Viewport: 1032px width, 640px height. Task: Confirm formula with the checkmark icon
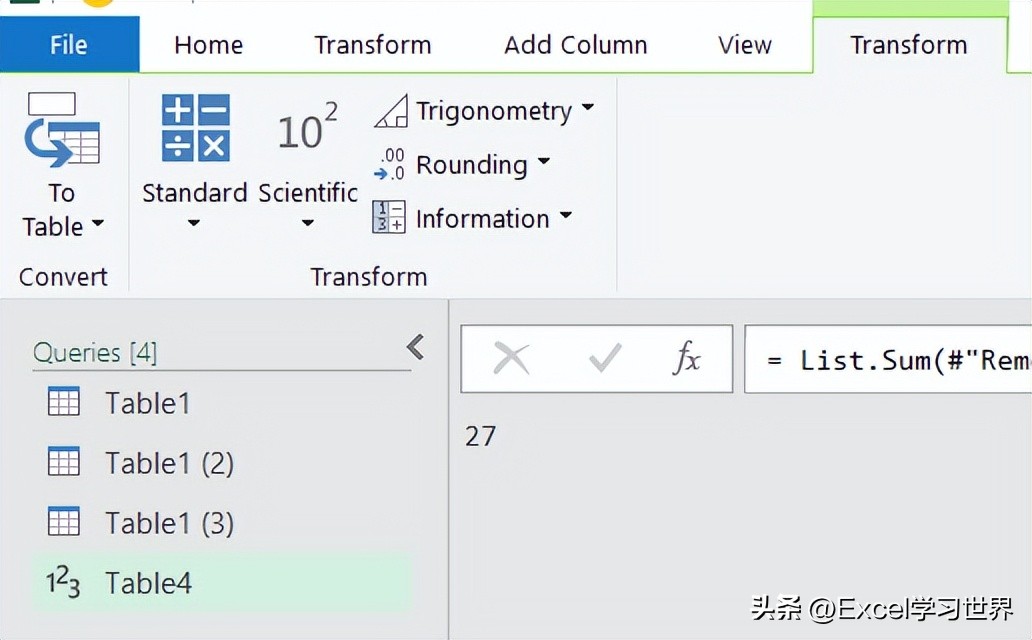[x=604, y=358]
